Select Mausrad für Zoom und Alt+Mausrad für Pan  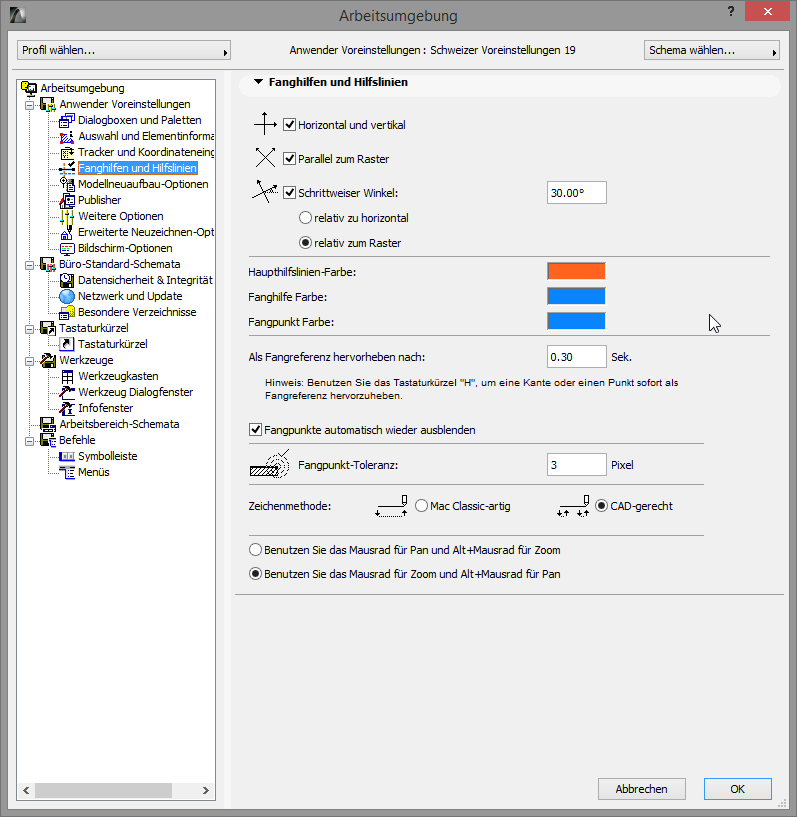255,574
